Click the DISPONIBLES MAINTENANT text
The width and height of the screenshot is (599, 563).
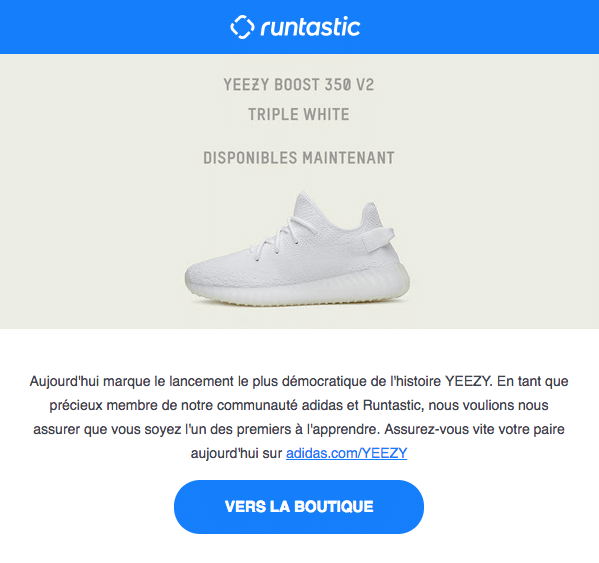(299, 158)
